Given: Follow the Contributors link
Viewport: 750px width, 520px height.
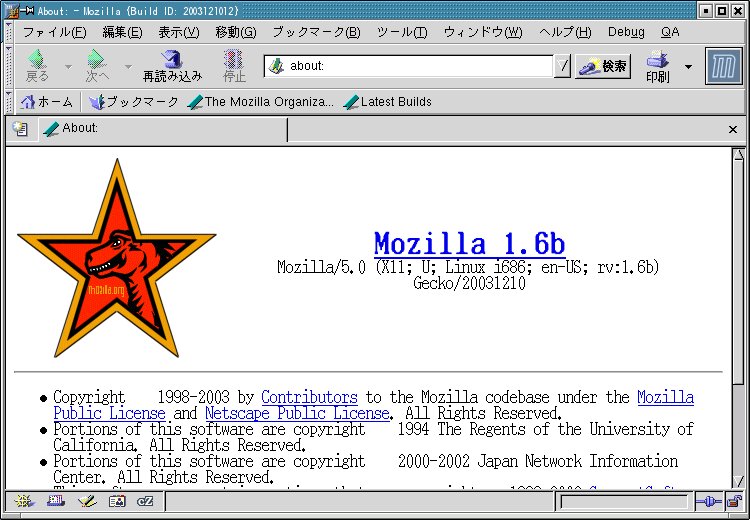Looking at the screenshot, I should pyautogui.click(x=309, y=397).
